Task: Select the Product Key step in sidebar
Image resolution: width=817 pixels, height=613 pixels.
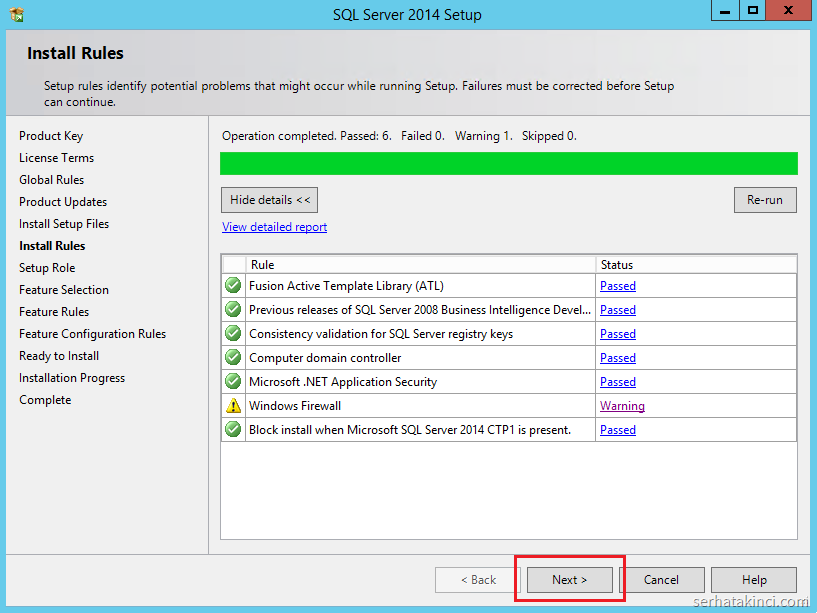Action: pos(51,136)
